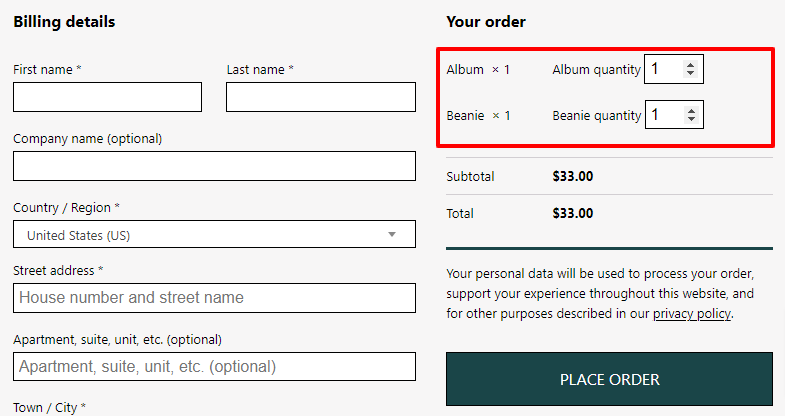Viewport: 785px width, 416px height.
Task: Click the Album product name
Action: pyautogui.click(x=465, y=70)
